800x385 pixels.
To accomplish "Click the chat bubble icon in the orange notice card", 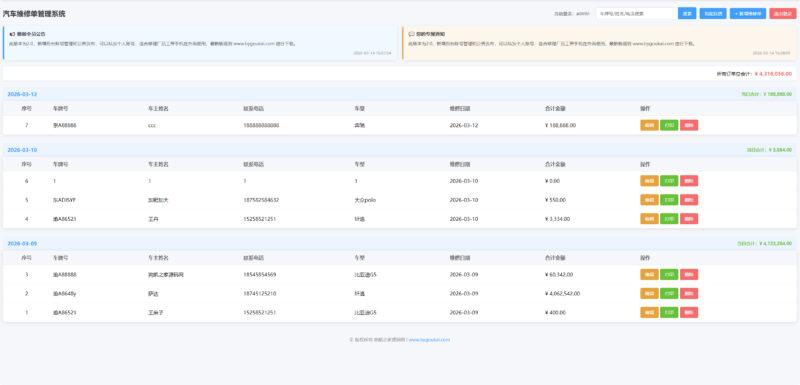I will click(x=411, y=34).
